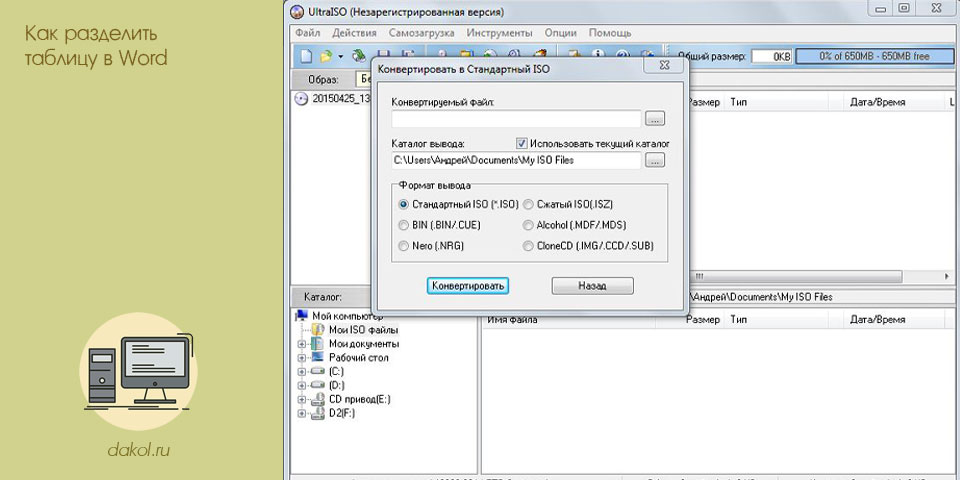Click the Общий размер 0KB field
Viewport: 960px width, 480px height.
point(771,56)
